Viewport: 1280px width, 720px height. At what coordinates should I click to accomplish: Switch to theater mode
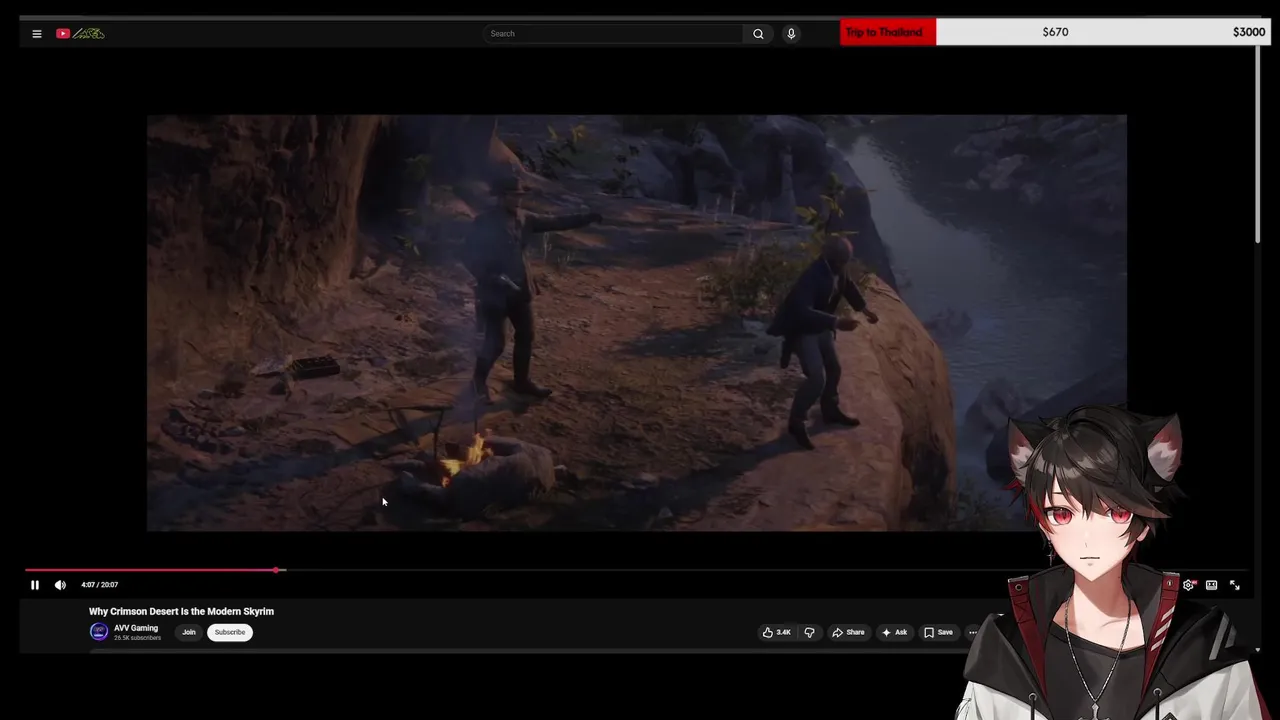[1211, 585]
